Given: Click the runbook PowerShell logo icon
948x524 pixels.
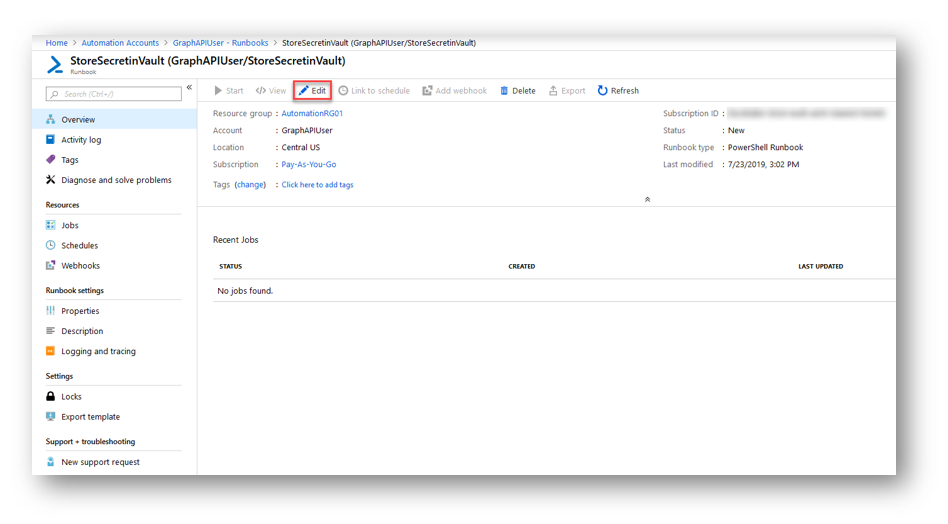Looking at the screenshot, I should point(55,64).
